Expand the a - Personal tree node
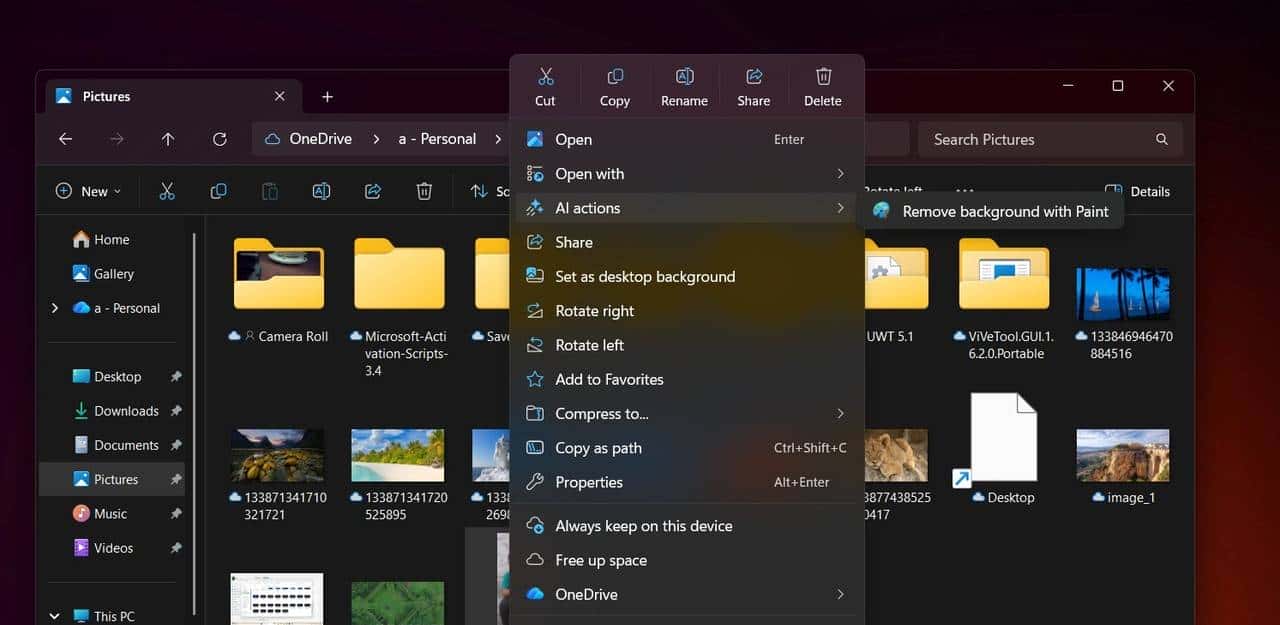Screen dimensions: 1280x625 (x=55, y=308)
